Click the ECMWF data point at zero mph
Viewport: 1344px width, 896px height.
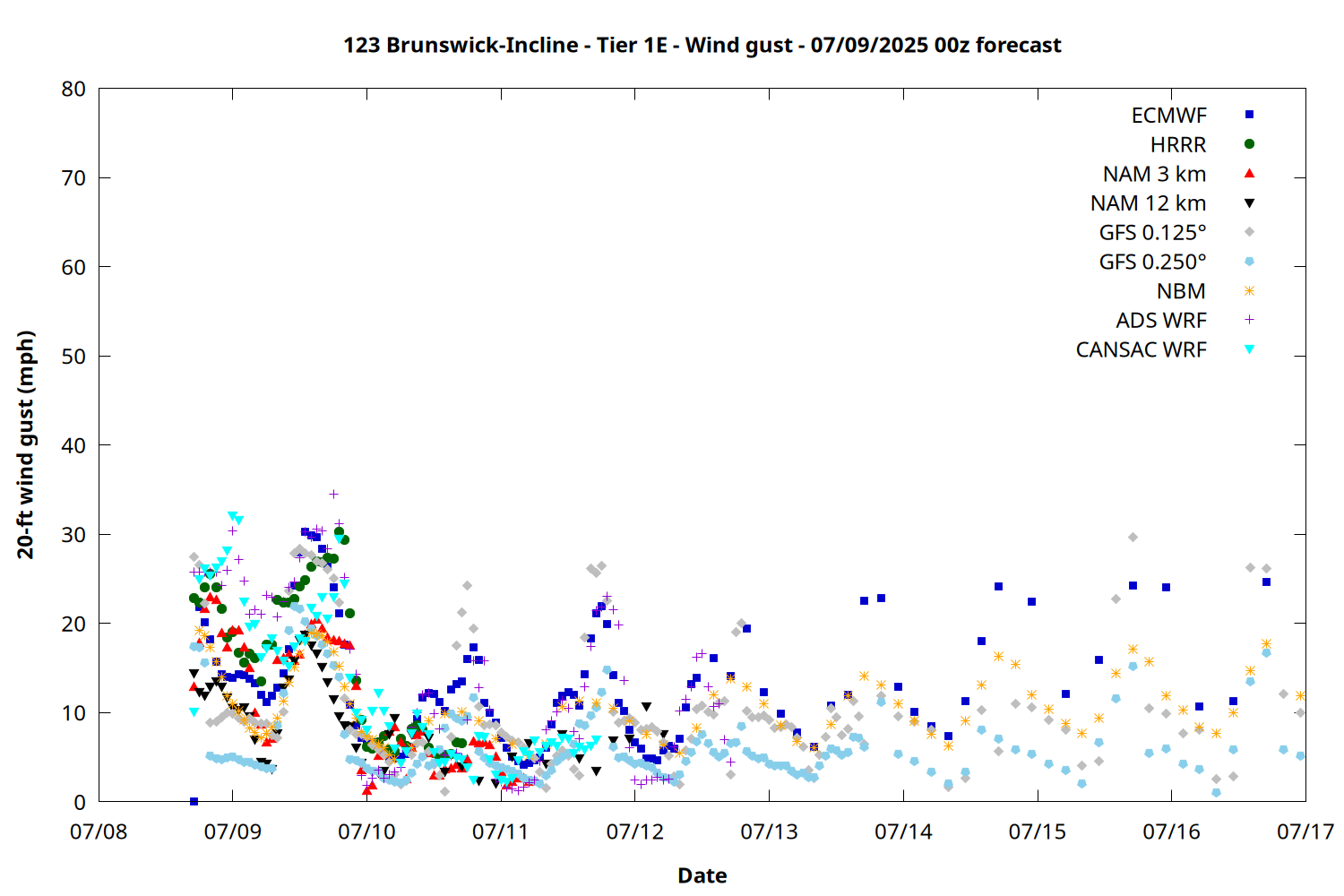click(194, 801)
